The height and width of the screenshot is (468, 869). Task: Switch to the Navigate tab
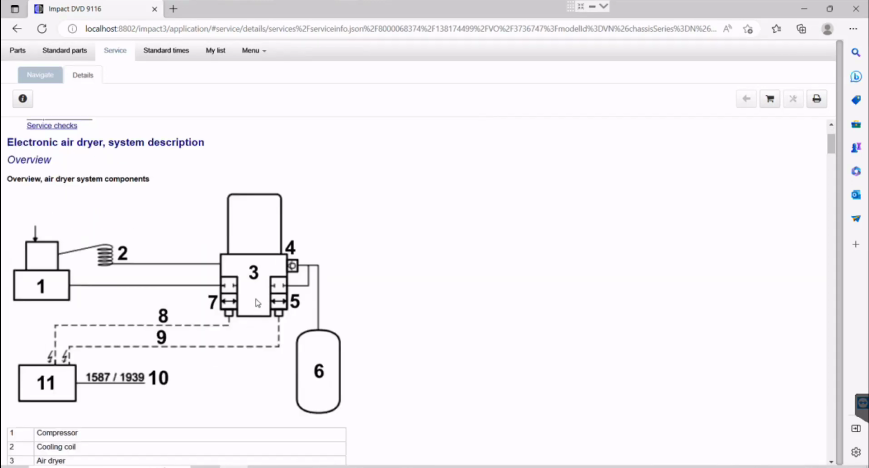pyautogui.click(x=40, y=75)
